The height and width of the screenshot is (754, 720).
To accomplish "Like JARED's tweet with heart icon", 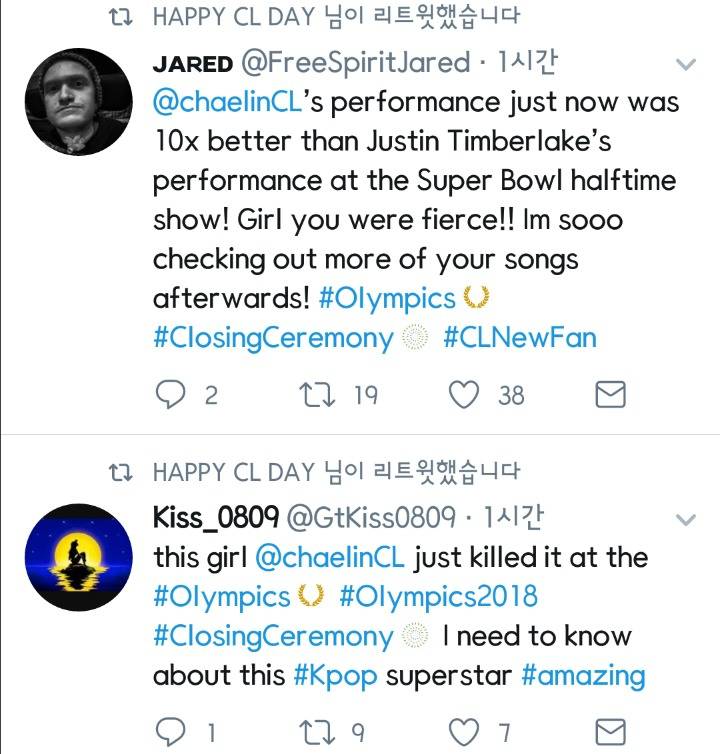I will (463, 395).
